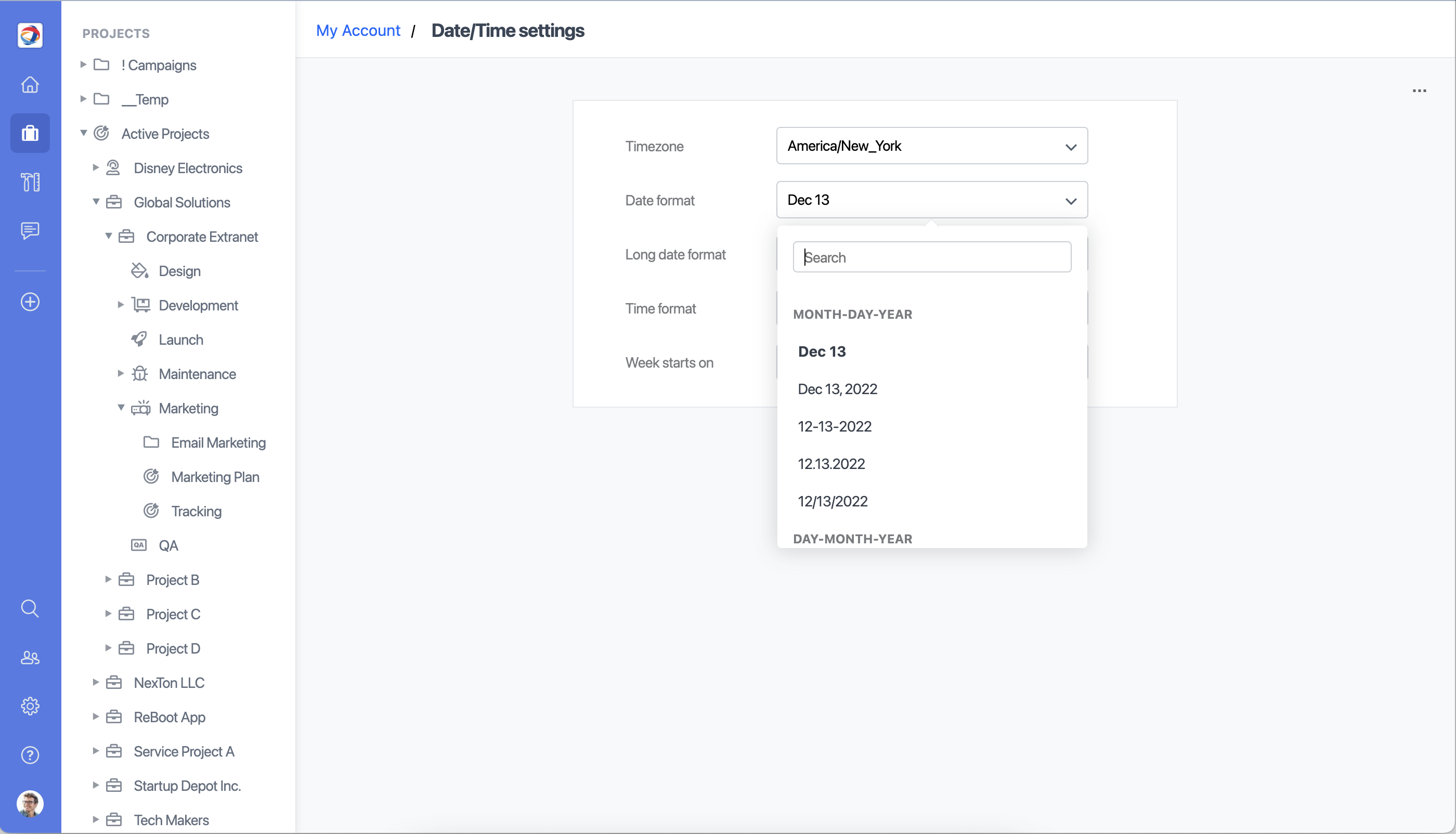The height and width of the screenshot is (834, 1456).
Task: Click the 'Long date format' label
Action: [675, 254]
